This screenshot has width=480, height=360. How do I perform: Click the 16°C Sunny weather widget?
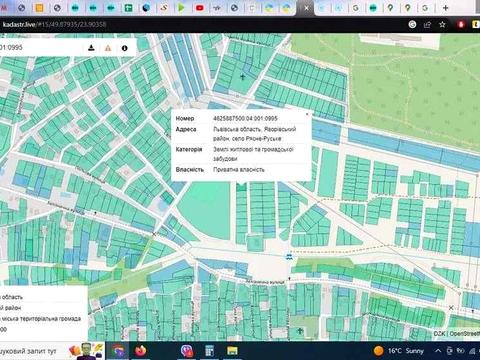click(399, 351)
